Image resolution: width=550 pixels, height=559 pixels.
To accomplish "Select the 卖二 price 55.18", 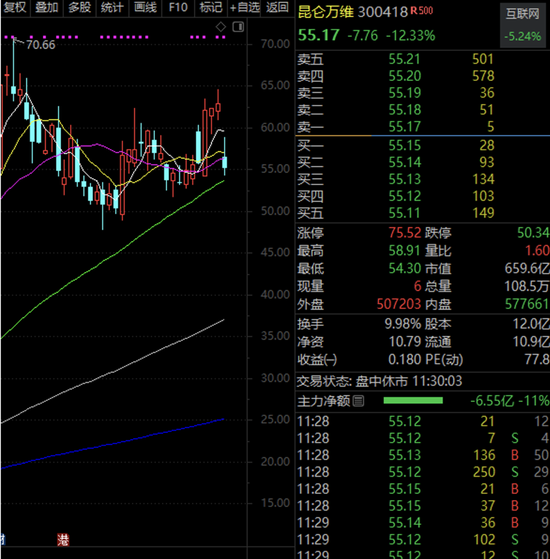I will point(405,110).
